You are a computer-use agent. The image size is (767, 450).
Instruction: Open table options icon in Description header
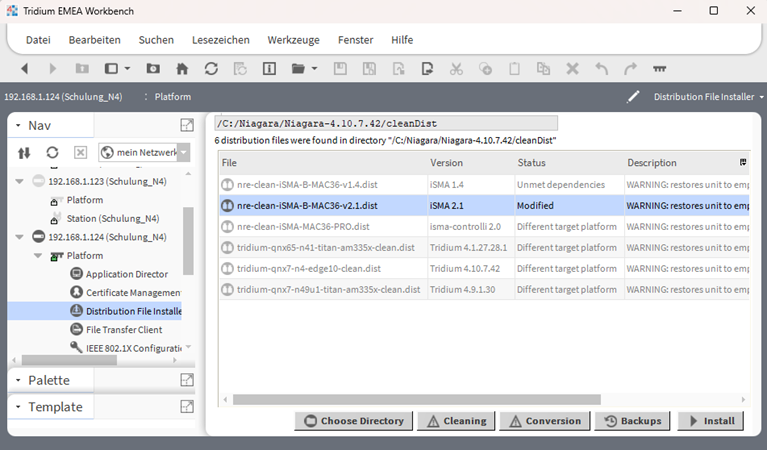click(743, 162)
